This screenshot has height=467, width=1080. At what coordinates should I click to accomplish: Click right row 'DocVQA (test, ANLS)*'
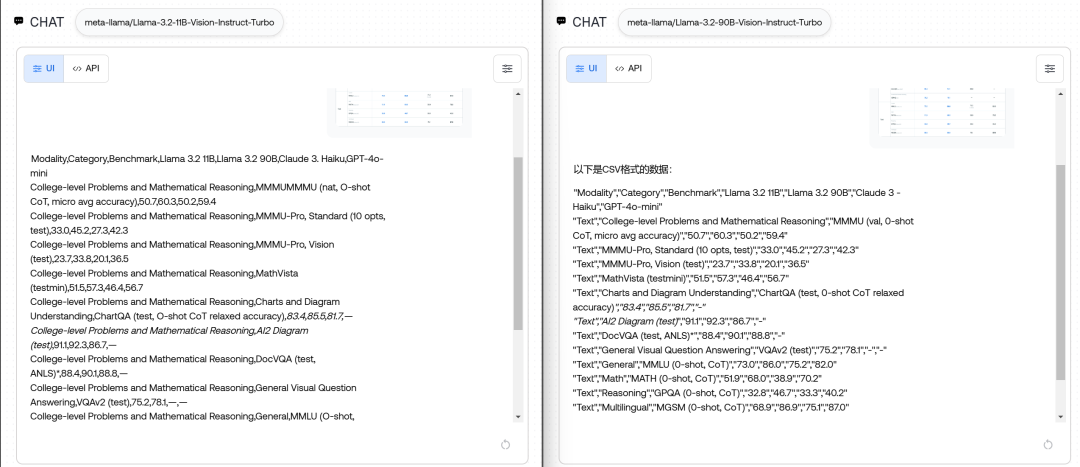point(679,335)
